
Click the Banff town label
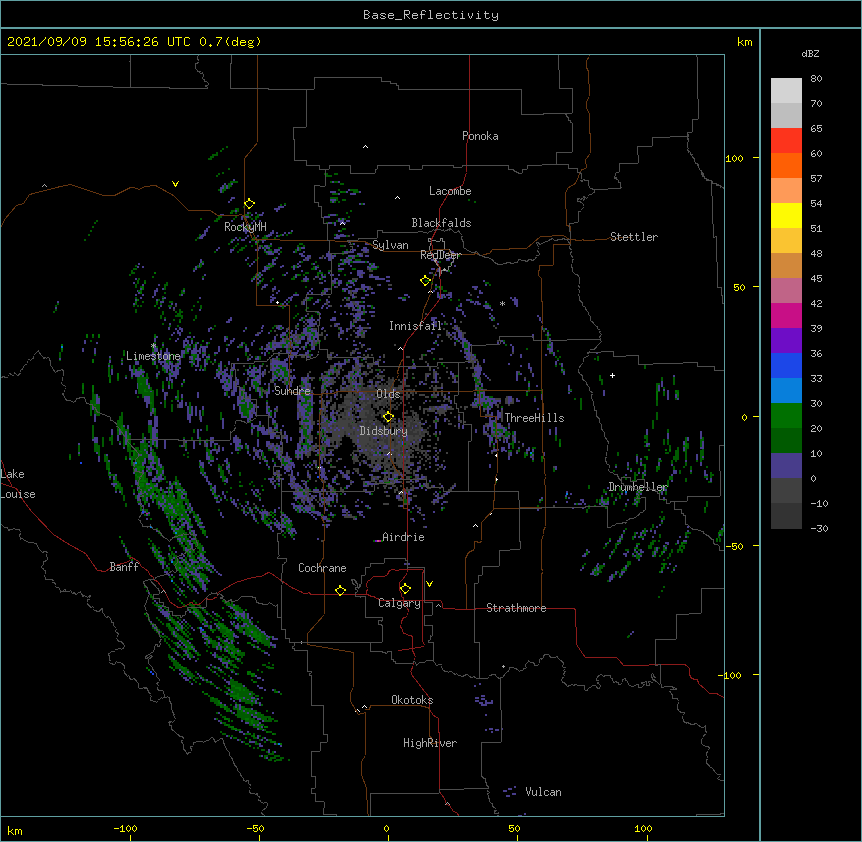click(124, 567)
